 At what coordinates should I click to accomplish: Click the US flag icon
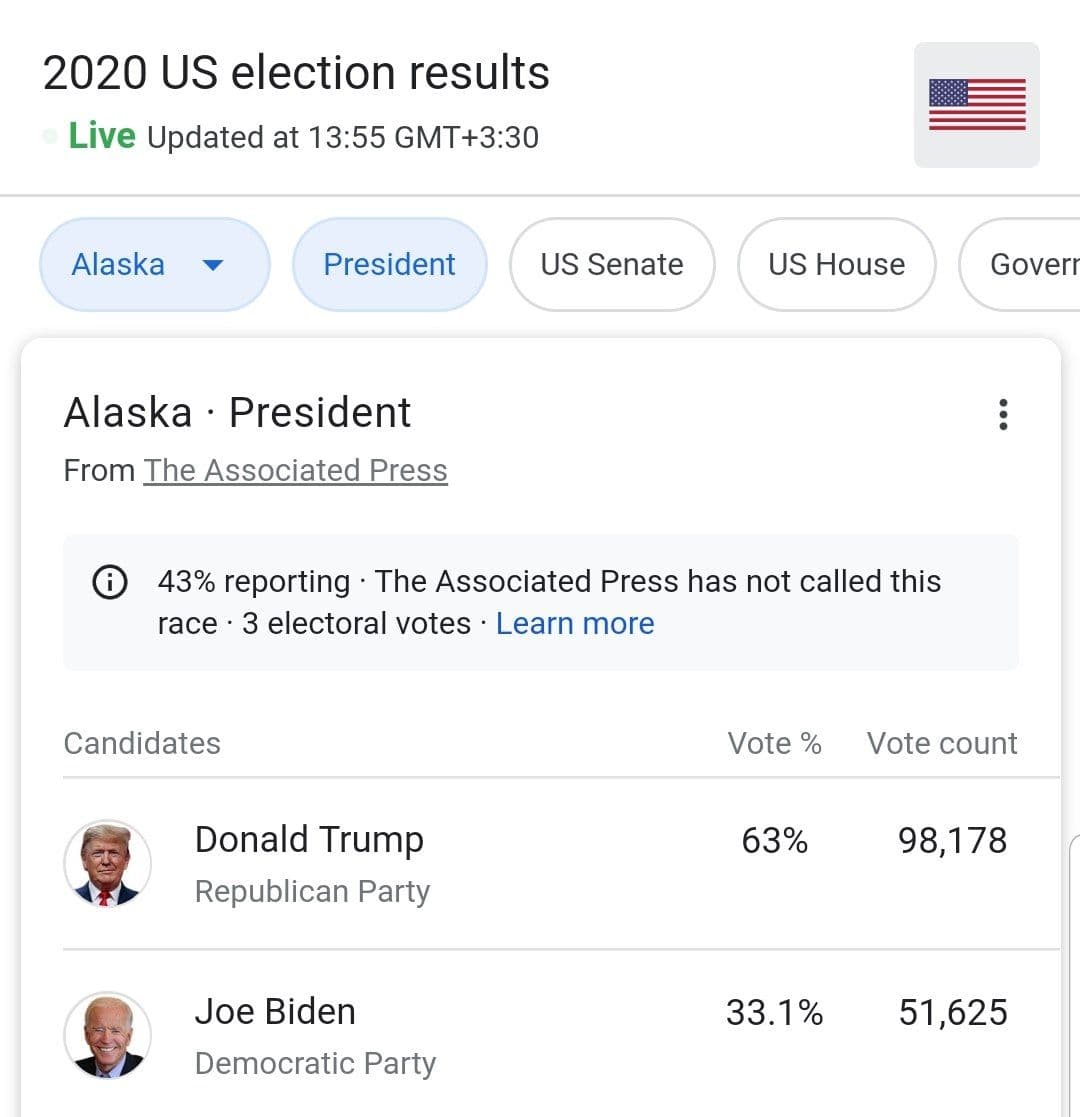click(977, 105)
